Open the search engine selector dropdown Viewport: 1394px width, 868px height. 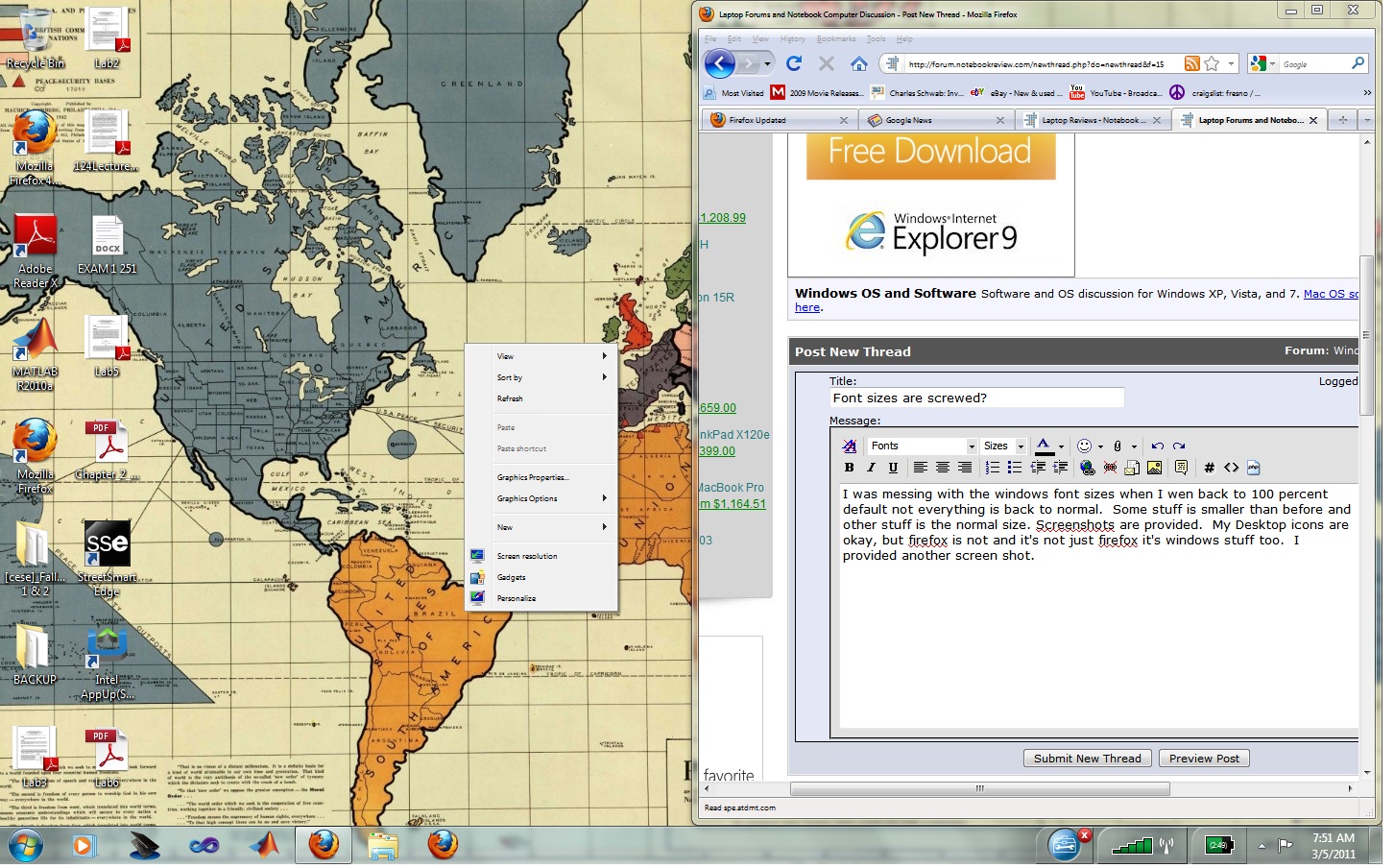(1272, 64)
